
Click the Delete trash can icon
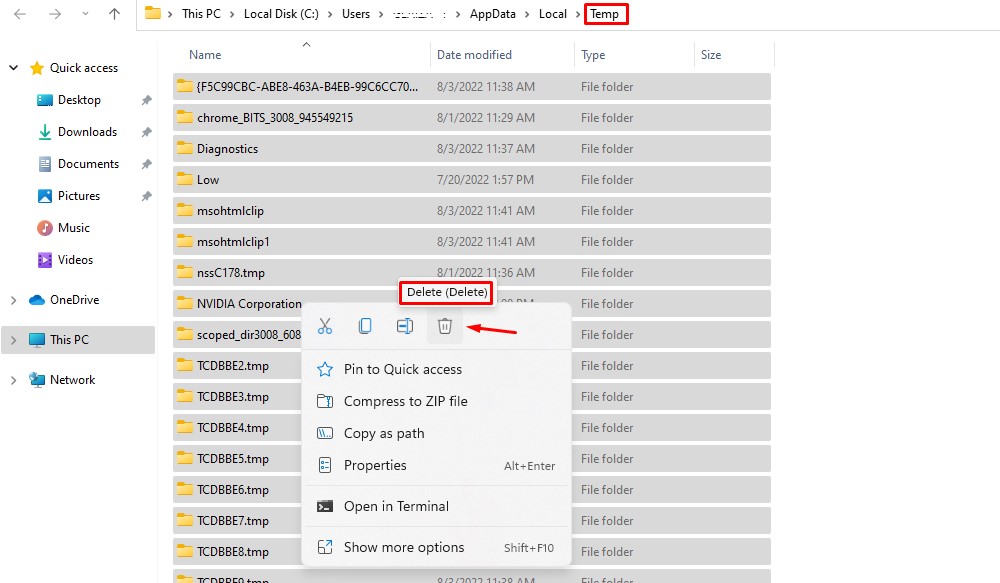[445, 326]
